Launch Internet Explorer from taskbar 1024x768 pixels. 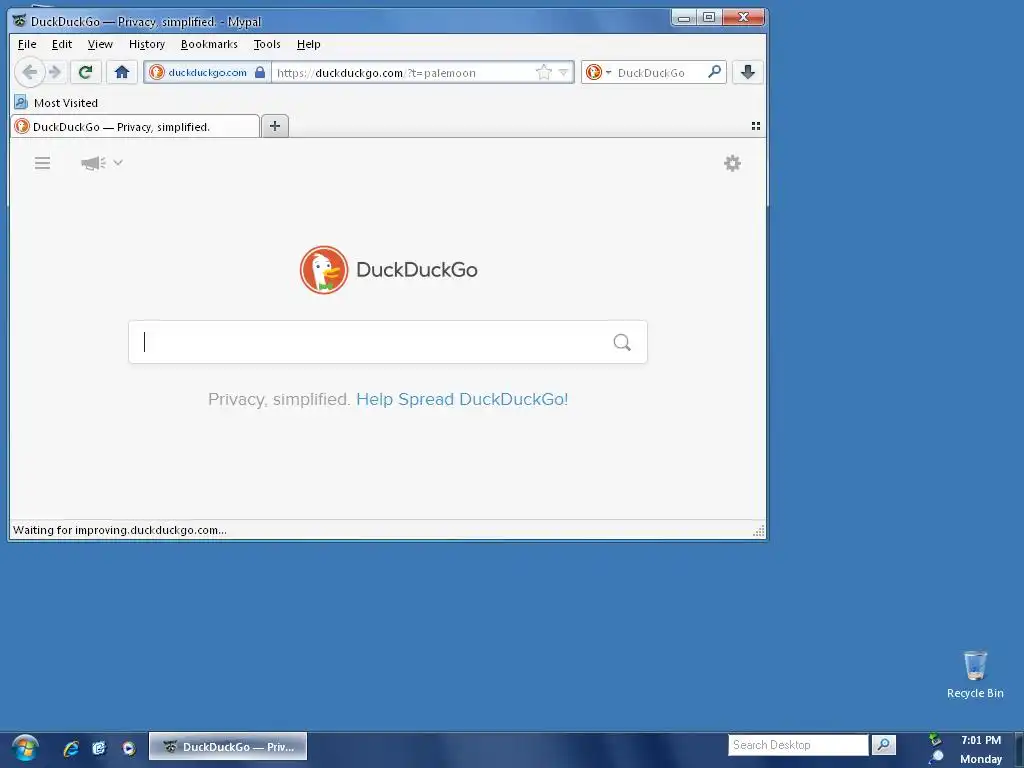[71, 748]
